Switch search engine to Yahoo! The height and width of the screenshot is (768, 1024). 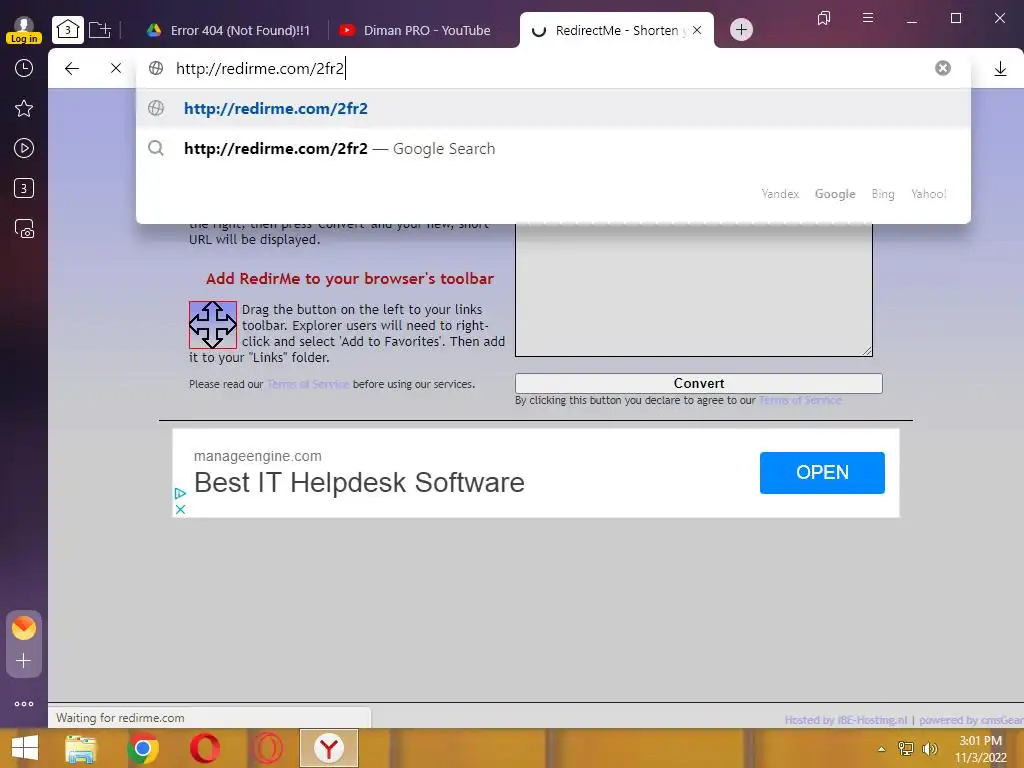(928, 194)
